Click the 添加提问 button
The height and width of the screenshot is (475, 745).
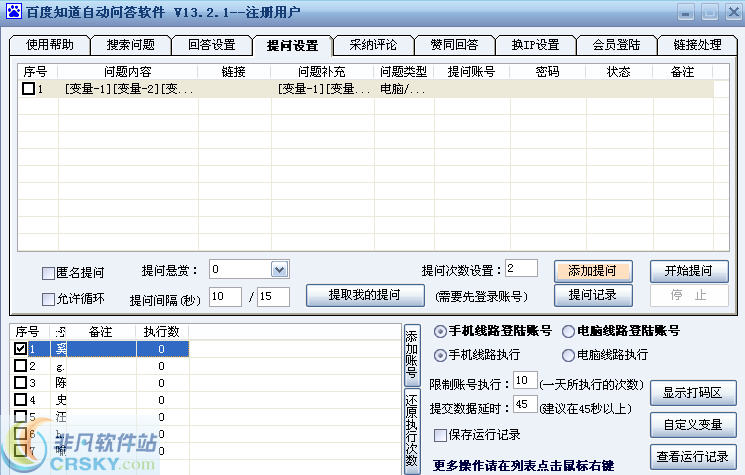coord(593,271)
